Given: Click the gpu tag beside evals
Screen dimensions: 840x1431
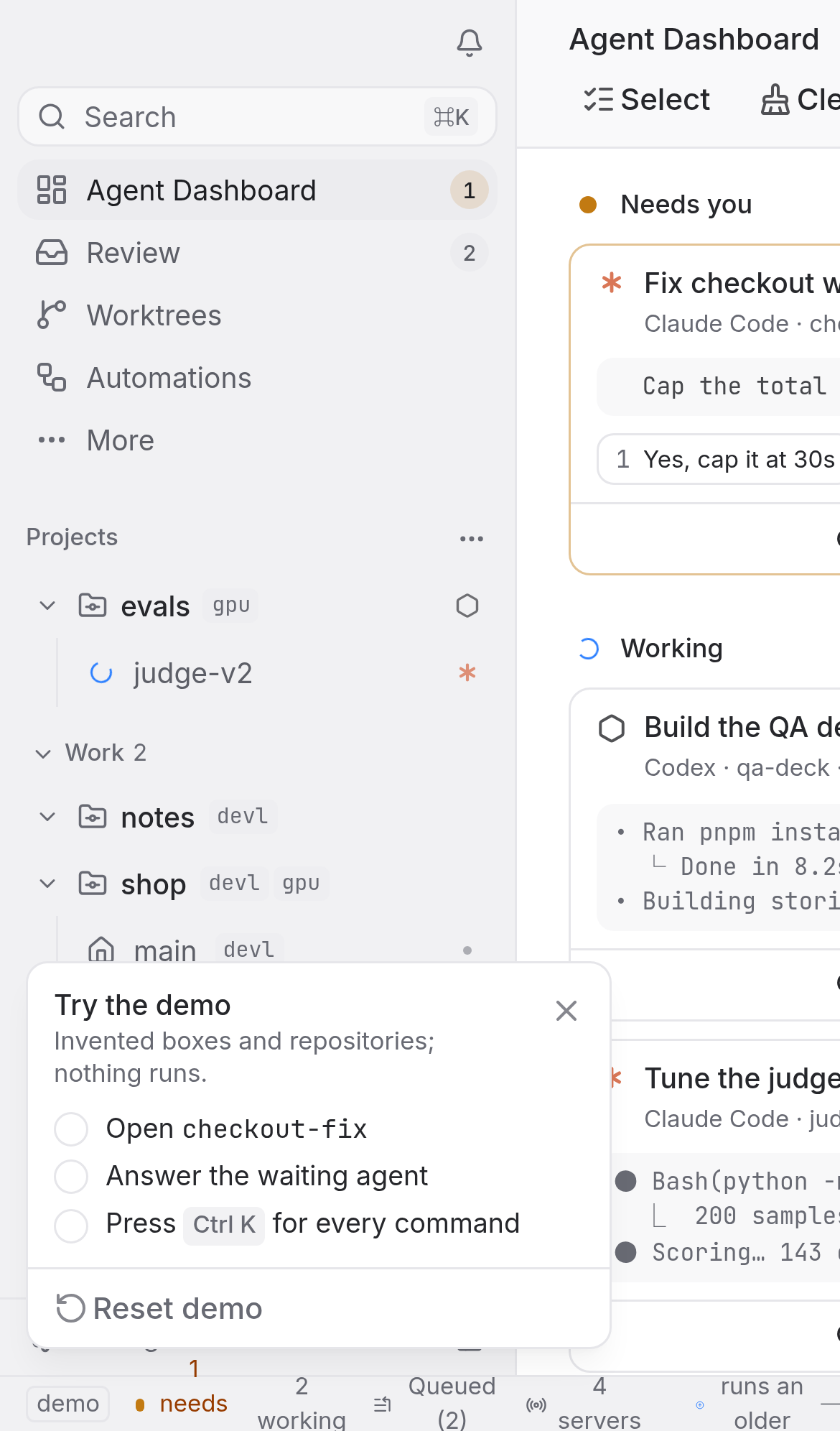Looking at the screenshot, I should click(x=231, y=606).
